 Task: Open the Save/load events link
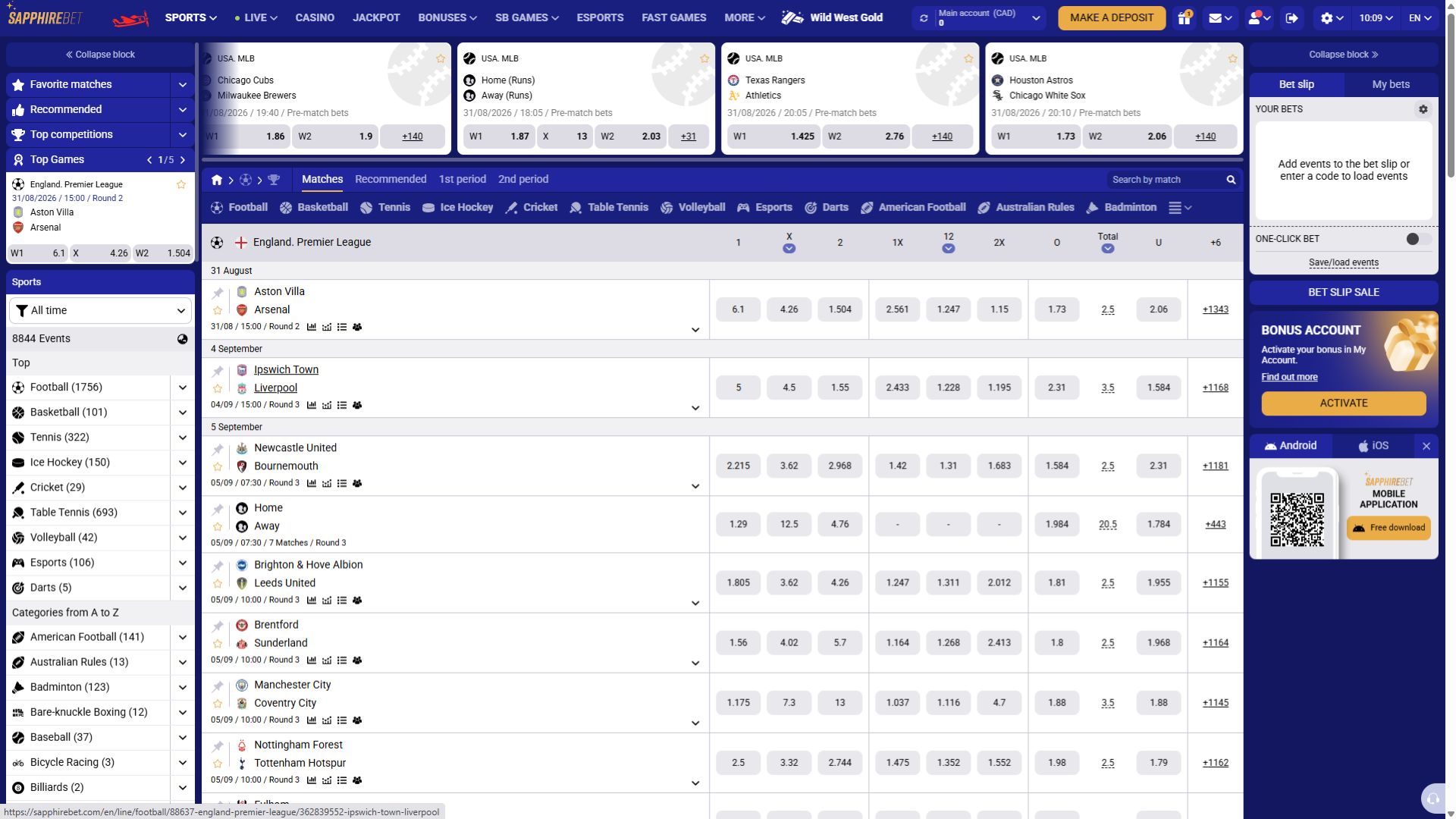(x=1344, y=262)
